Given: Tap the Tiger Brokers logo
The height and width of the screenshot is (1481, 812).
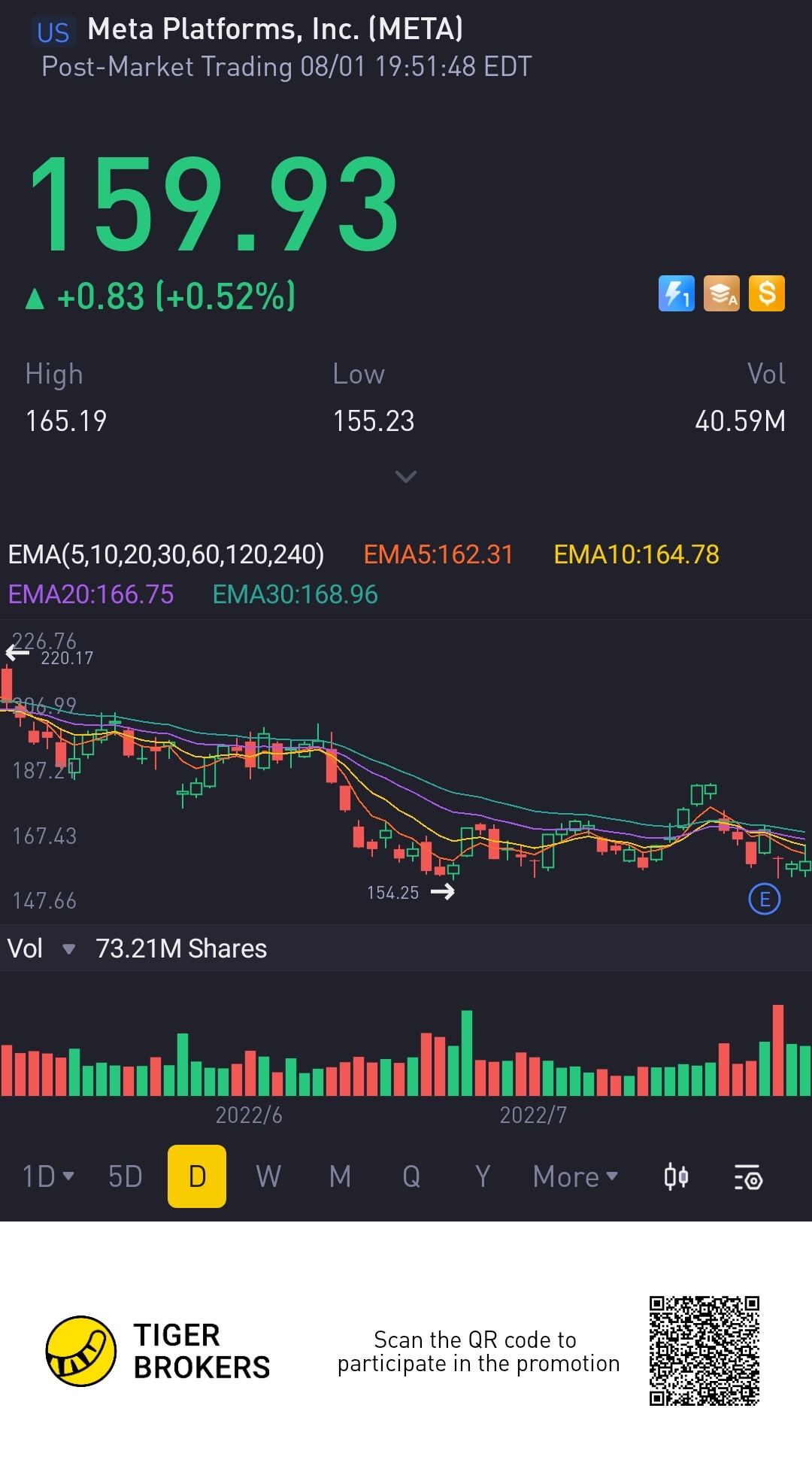Looking at the screenshot, I should coord(81,1351).
